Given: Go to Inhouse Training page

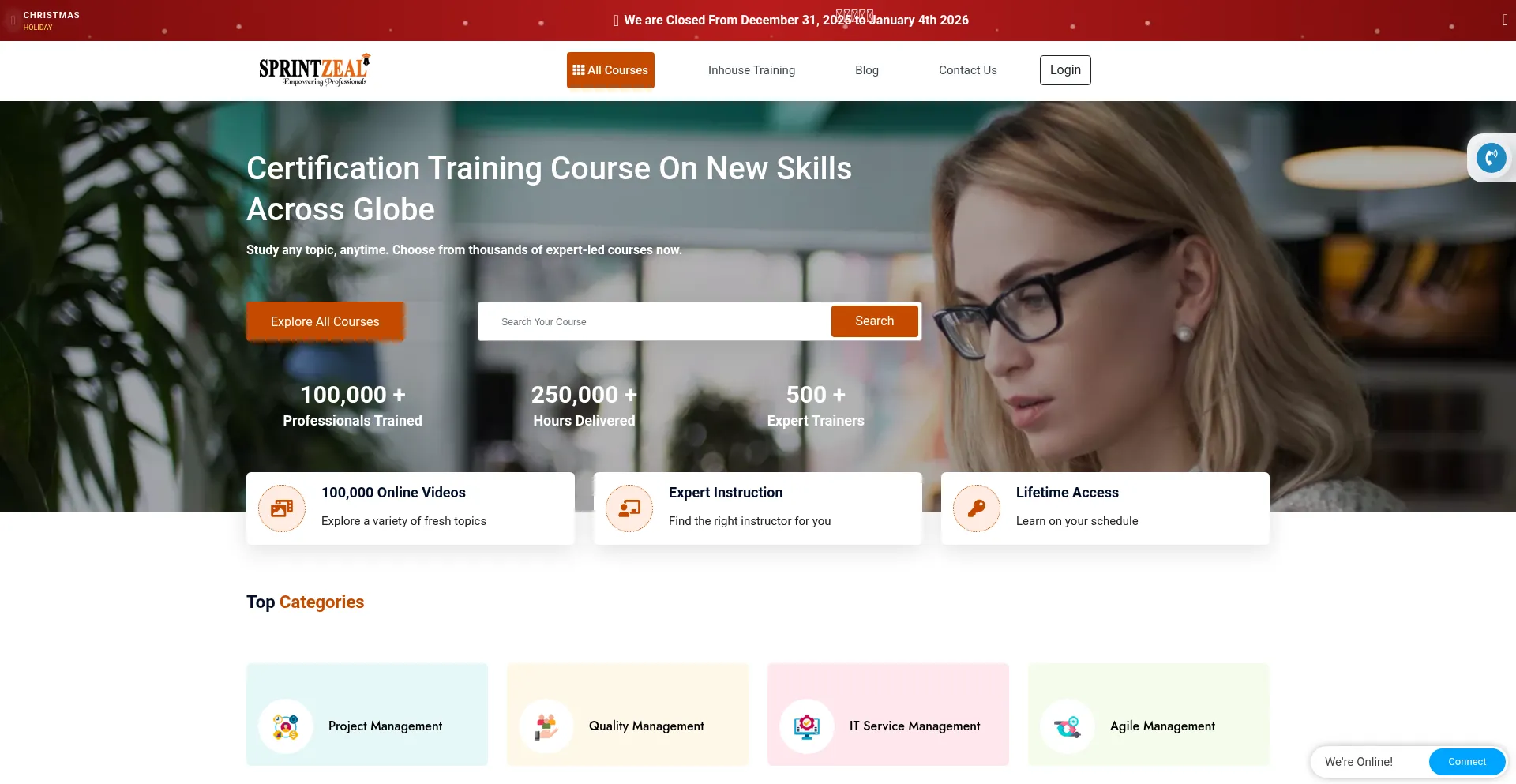Looking at the screenshot, I should pyautogui.click(x=751, y=70).
